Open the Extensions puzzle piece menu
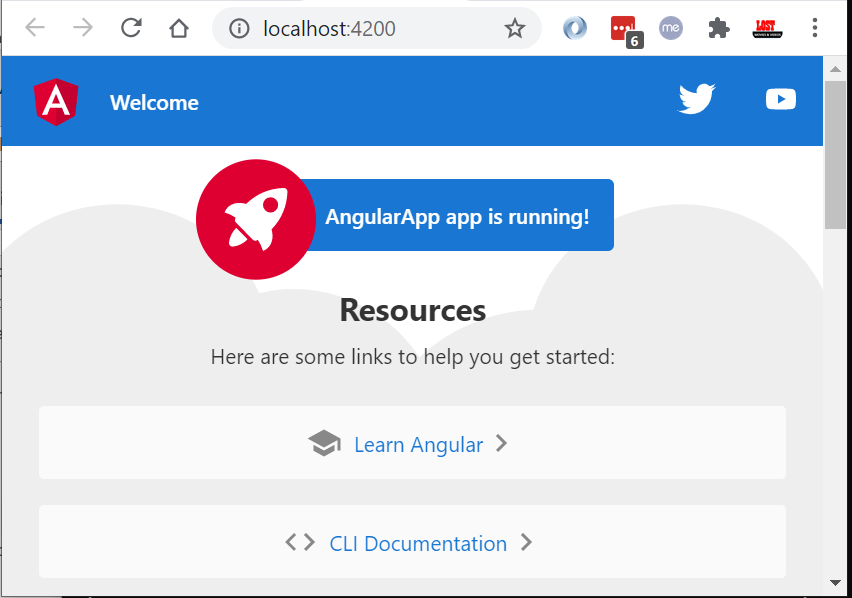 pyautogui.click(x=718, y=28)
